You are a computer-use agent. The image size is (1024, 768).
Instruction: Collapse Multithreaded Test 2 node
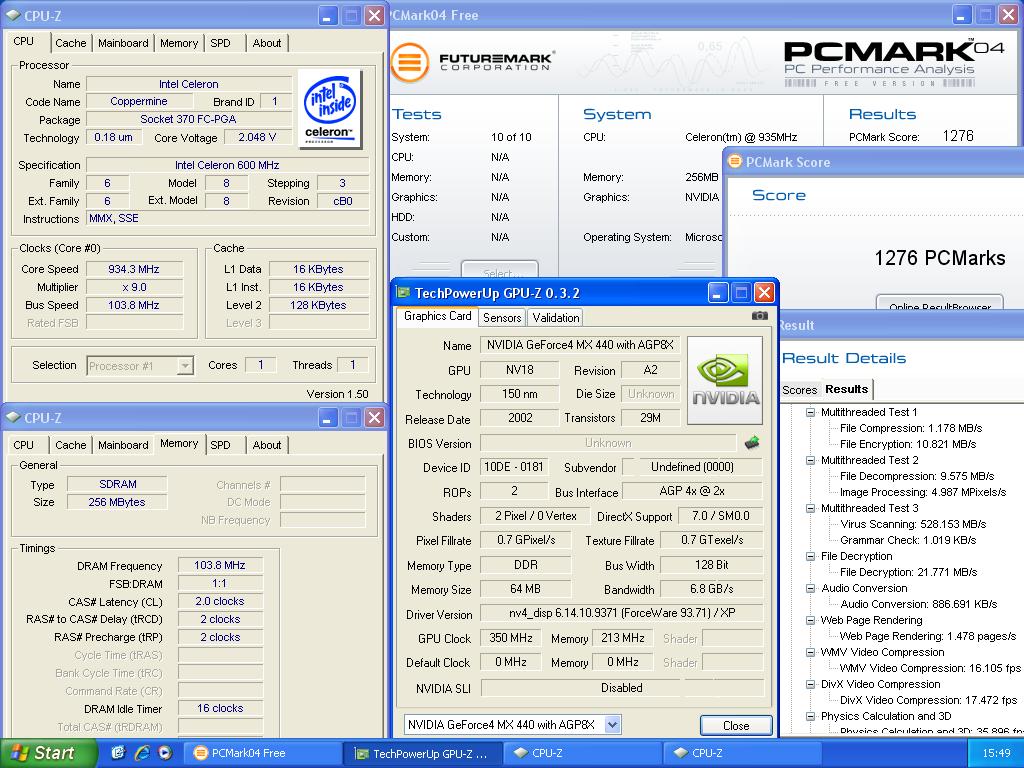pos(810,460)
